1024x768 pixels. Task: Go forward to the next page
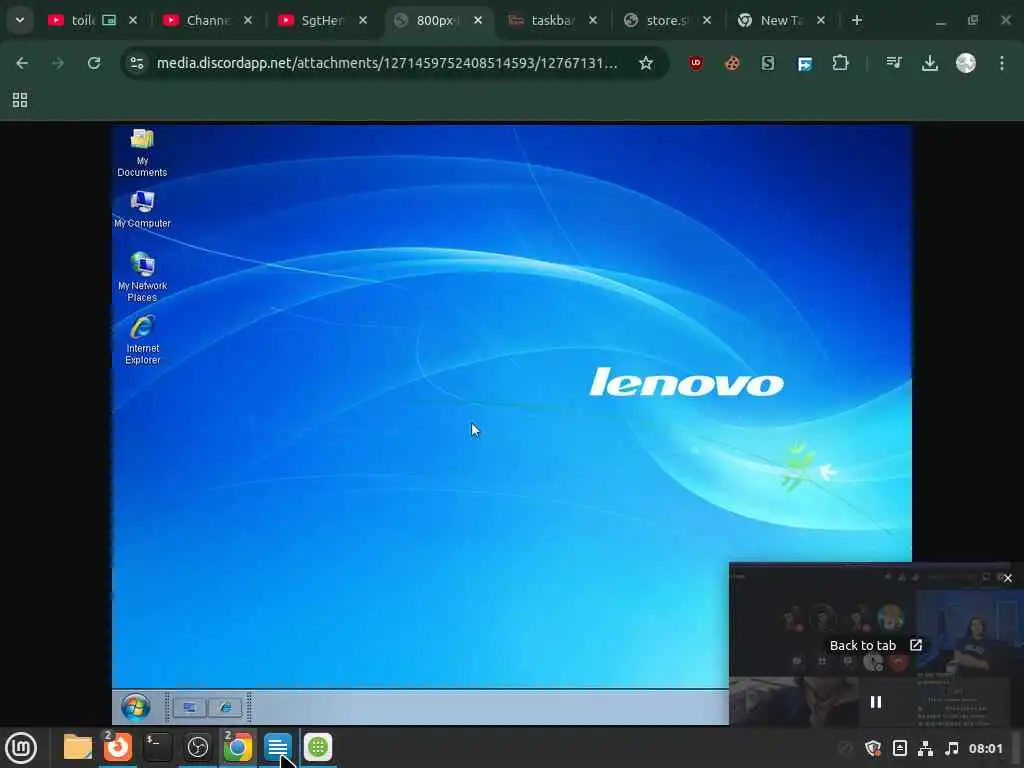[58, 63]
